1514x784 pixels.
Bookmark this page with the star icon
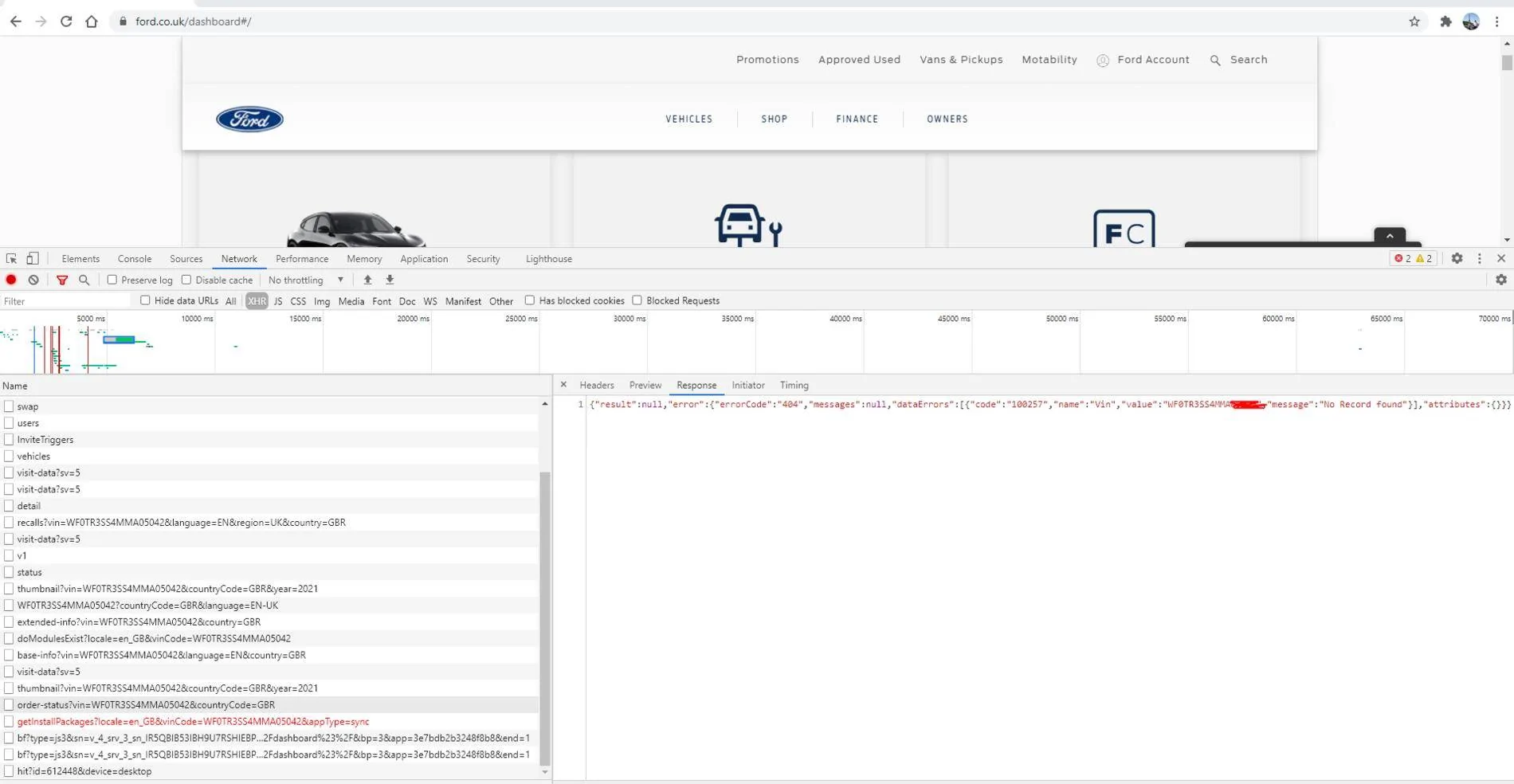coord(1414,22)
